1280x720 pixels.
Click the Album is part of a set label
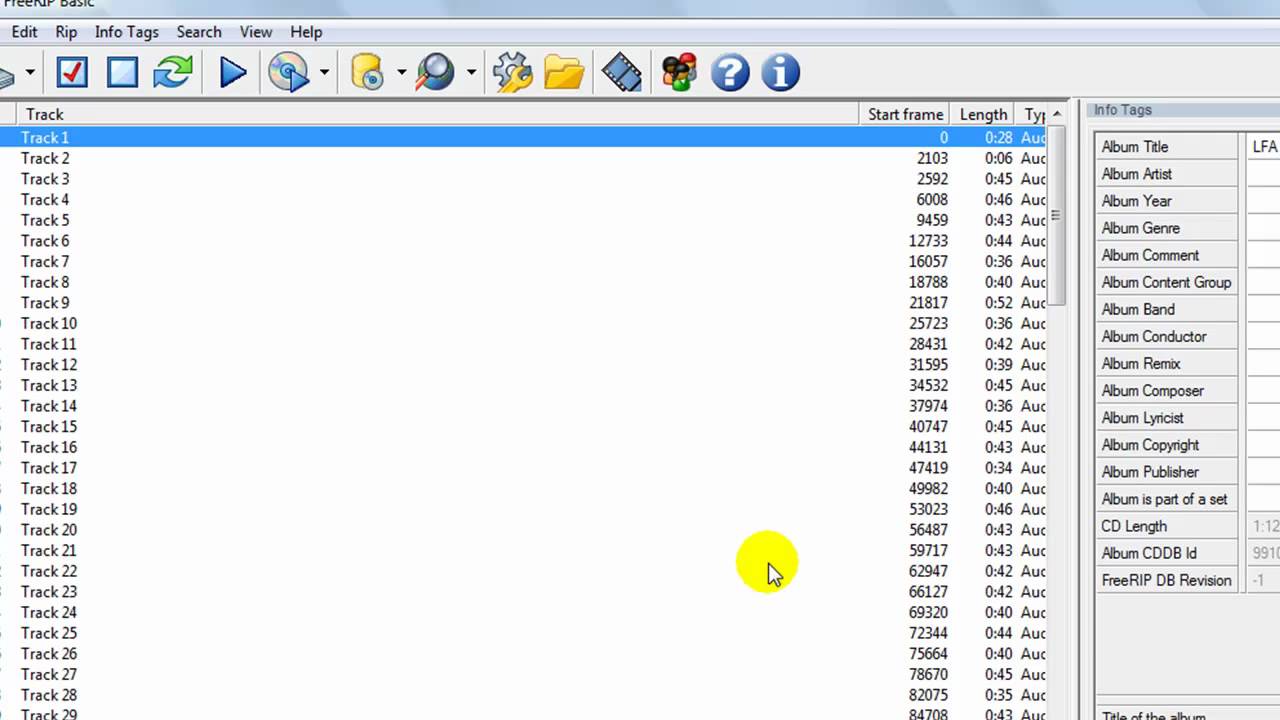pyautogui.click(x=1164, y=498)
